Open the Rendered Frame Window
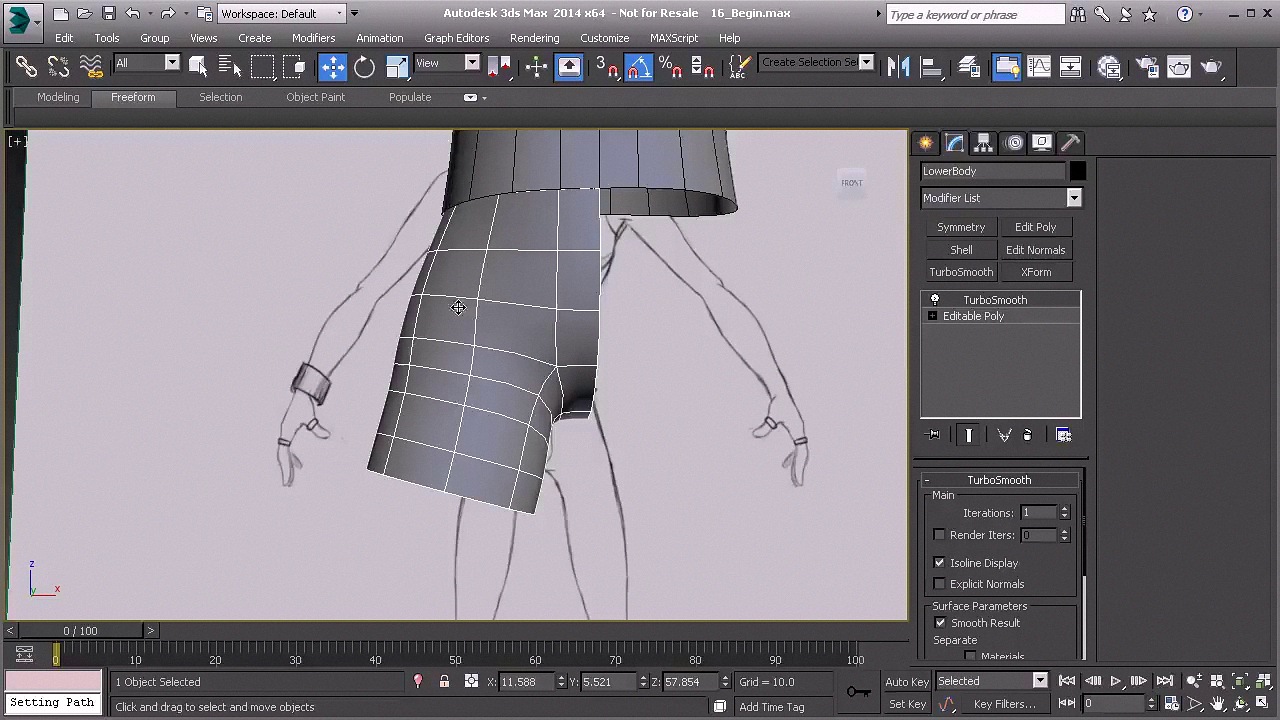 (x=1179, y=67)
